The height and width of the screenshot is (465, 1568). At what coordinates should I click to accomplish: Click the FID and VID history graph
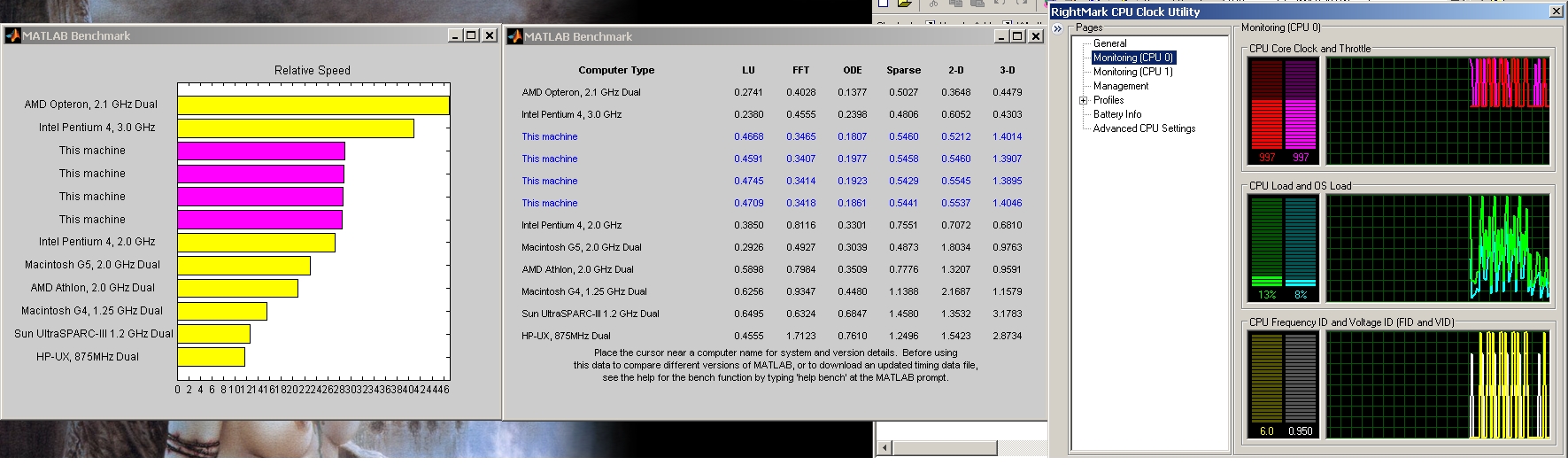1438,385
